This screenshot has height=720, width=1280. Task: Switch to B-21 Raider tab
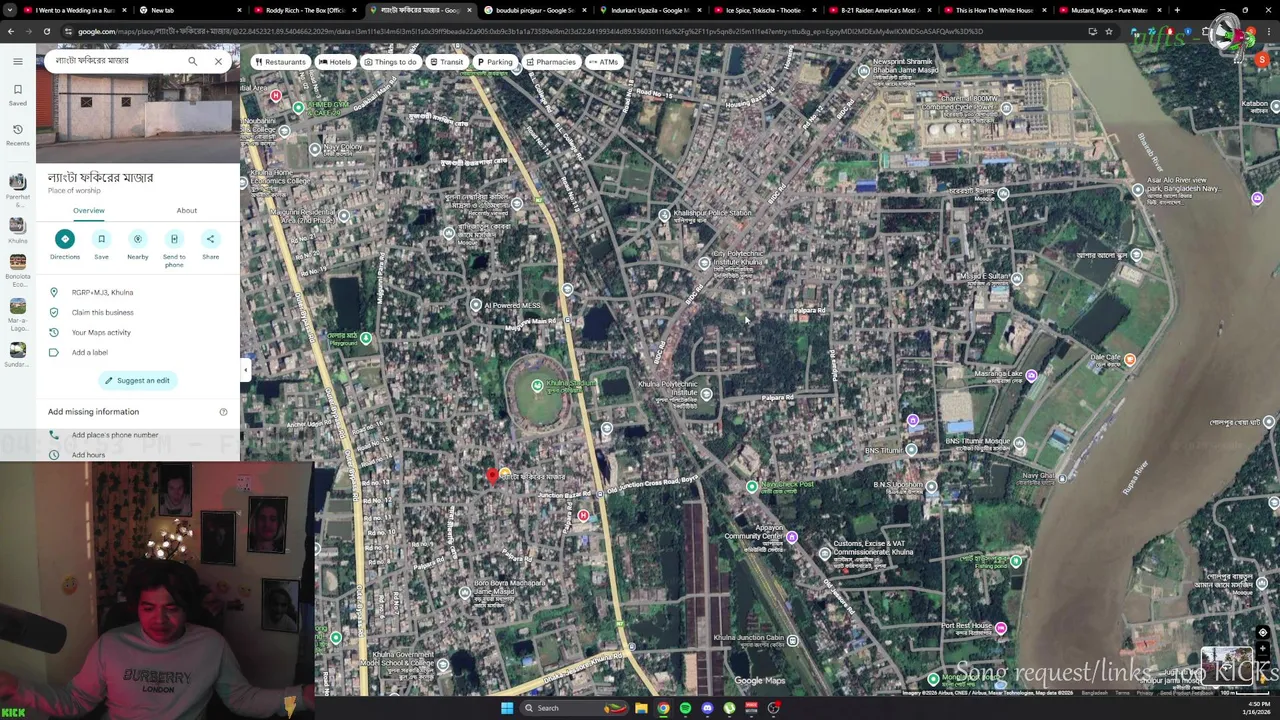click(880, 10)
